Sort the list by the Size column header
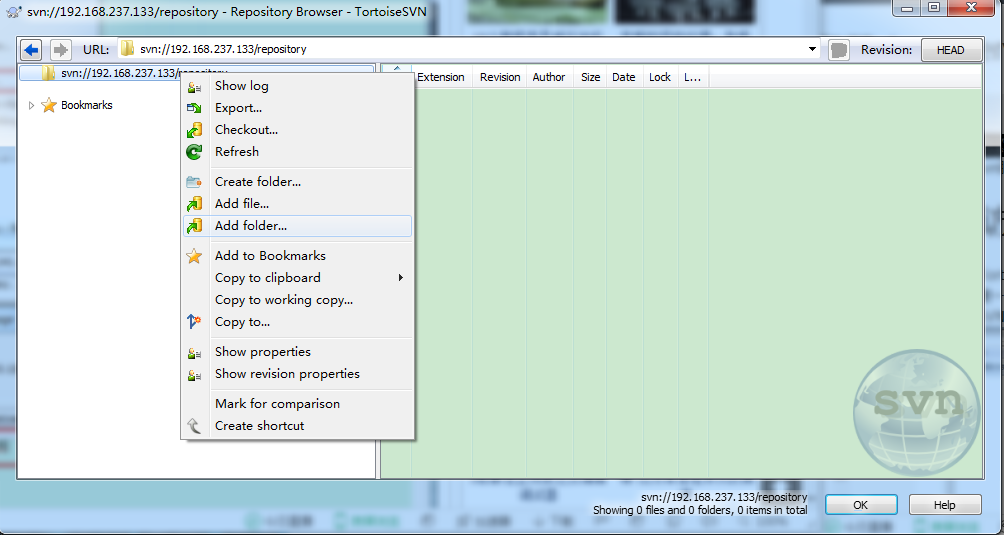Image resolution: width=1004 pixels, height=535 pixels. (590, 77)
